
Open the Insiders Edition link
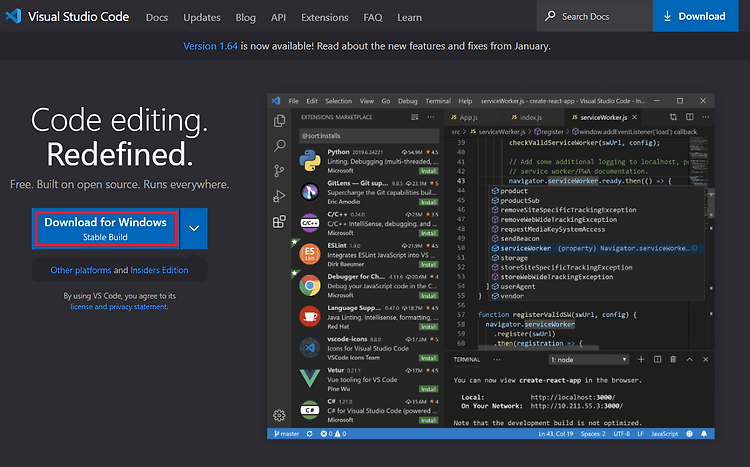pos(159,270)
